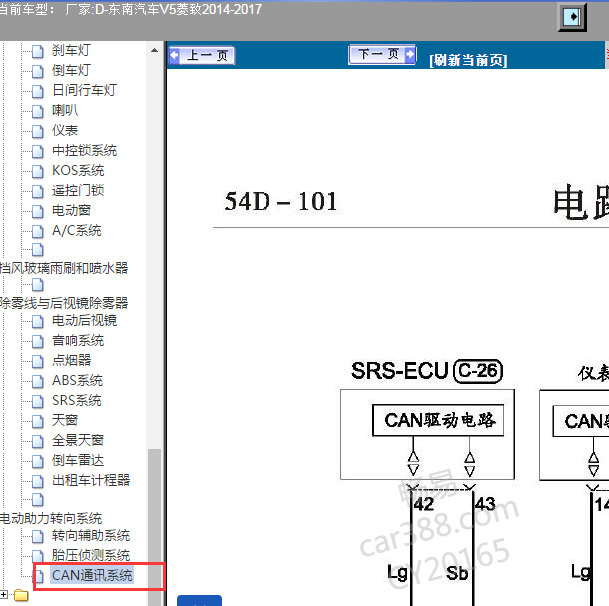Open the 刹车灯 tree item
This screenshot has width=609, height=606.
point(71,50)
